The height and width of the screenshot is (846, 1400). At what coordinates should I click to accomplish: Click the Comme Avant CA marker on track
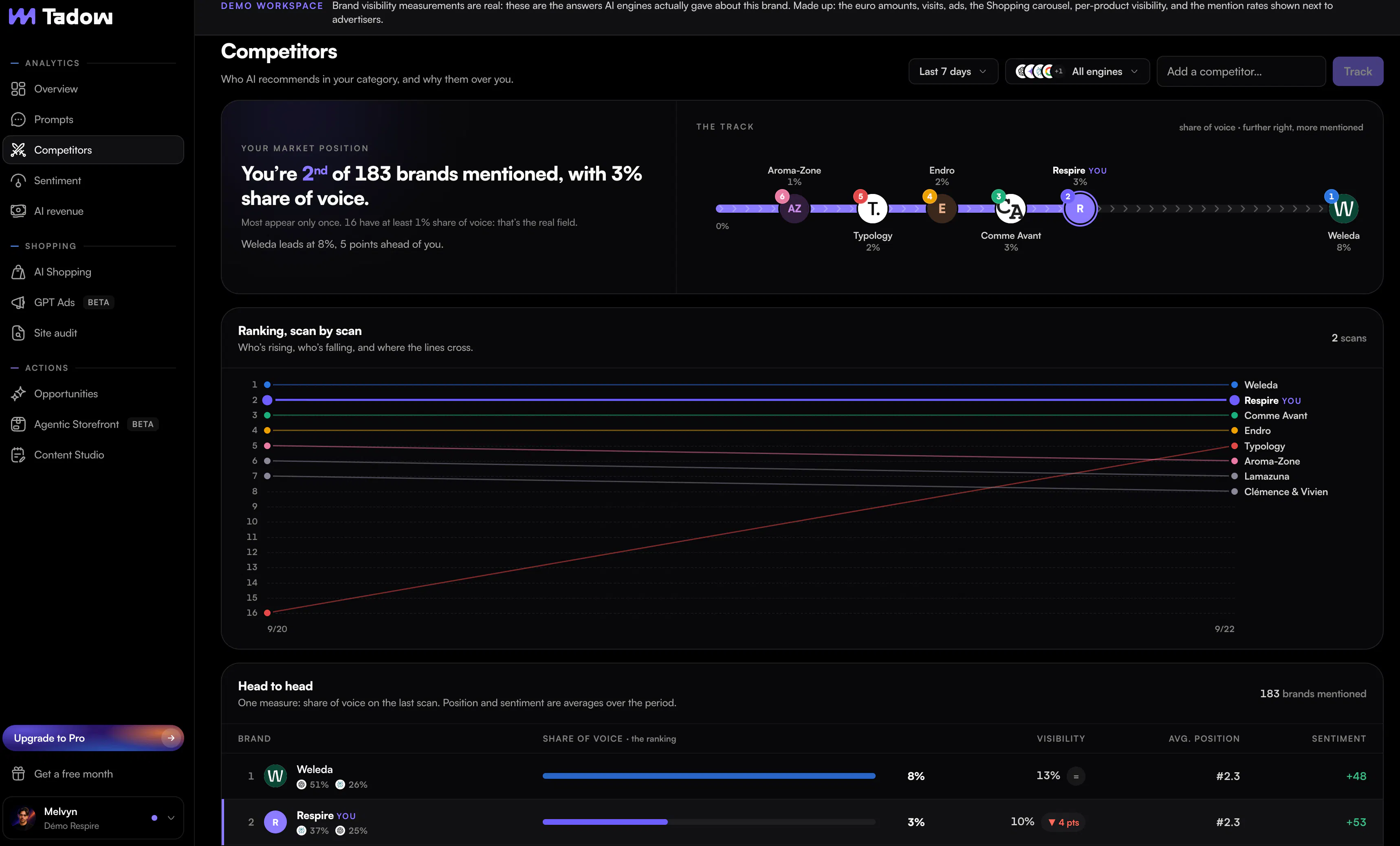click(x=1011, y=209)
